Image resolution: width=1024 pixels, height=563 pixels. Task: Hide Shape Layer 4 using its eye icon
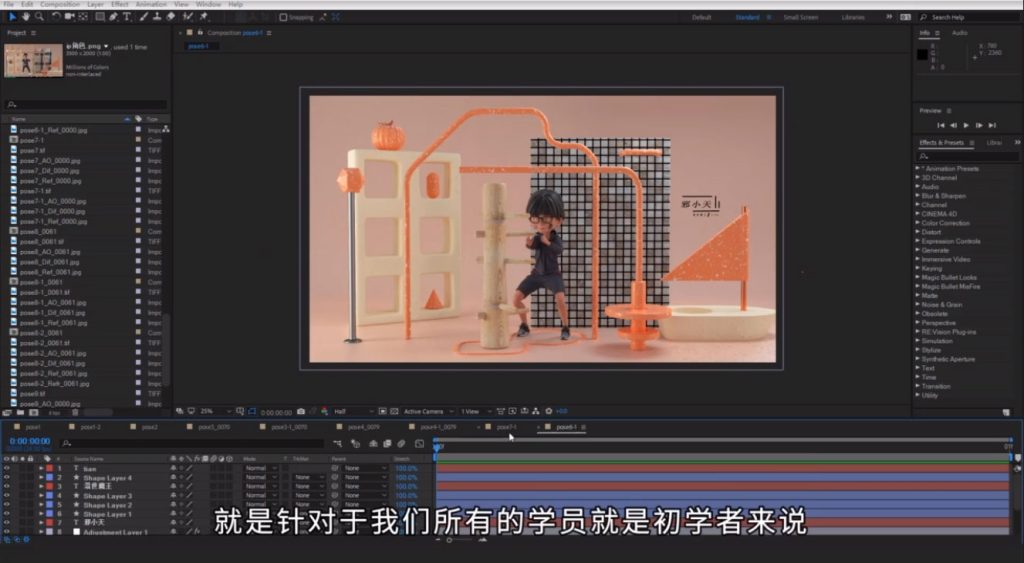point(6,478)
